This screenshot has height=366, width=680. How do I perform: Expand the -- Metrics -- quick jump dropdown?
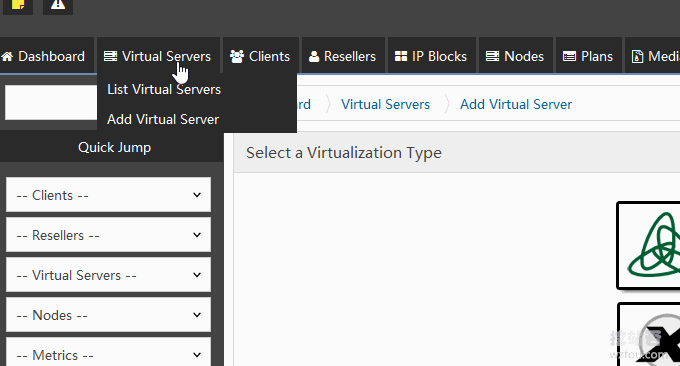pyautogui.click(x=108, y=352)
